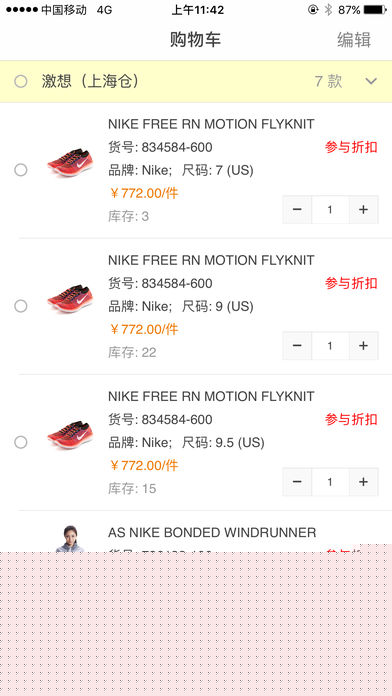Increase quantity of size 9 (US) shoe
The height and width of the screenshot is (696, 392).
click(364, 346)
